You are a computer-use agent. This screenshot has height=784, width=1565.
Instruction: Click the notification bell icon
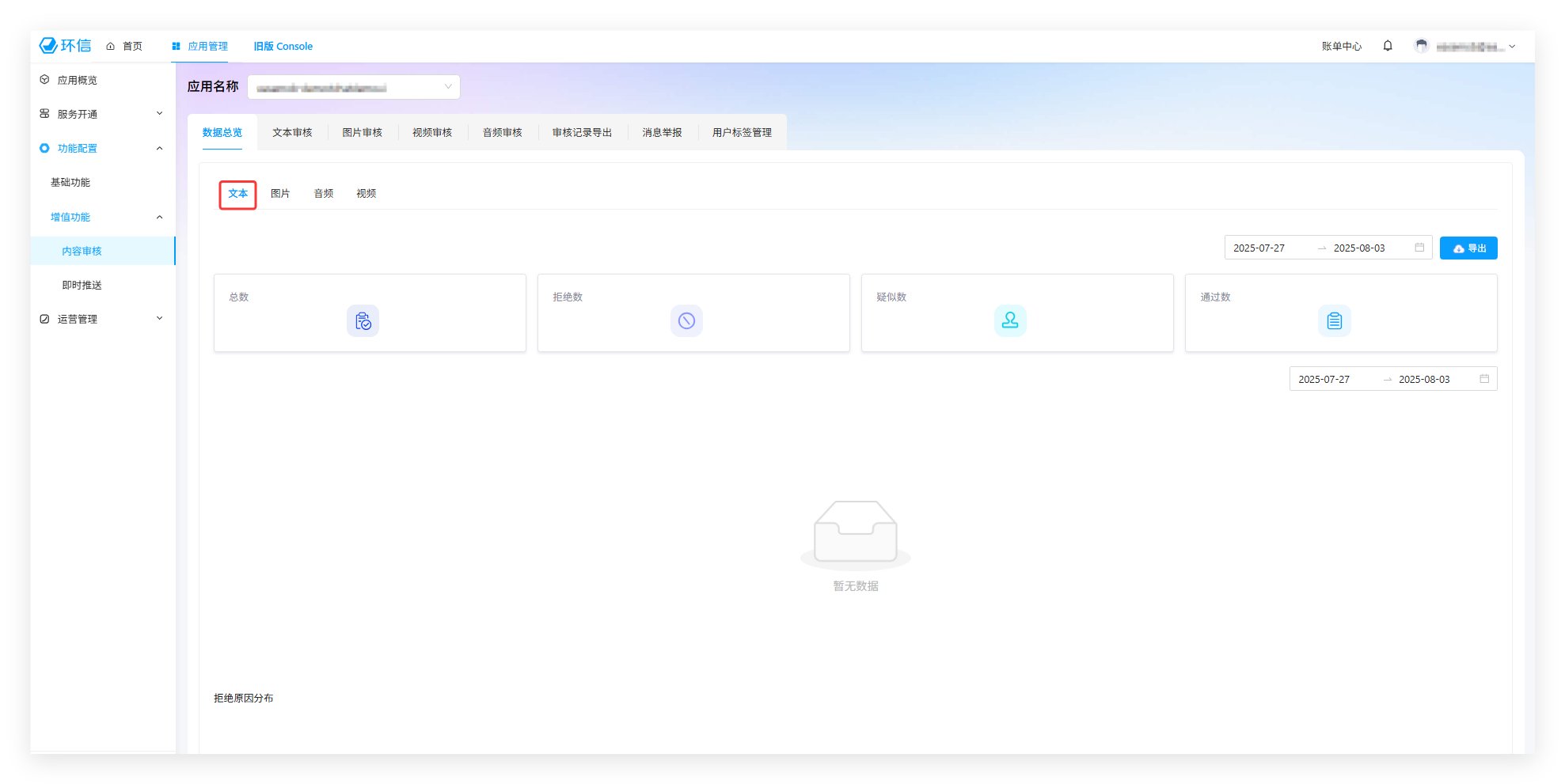point(1387,46)
